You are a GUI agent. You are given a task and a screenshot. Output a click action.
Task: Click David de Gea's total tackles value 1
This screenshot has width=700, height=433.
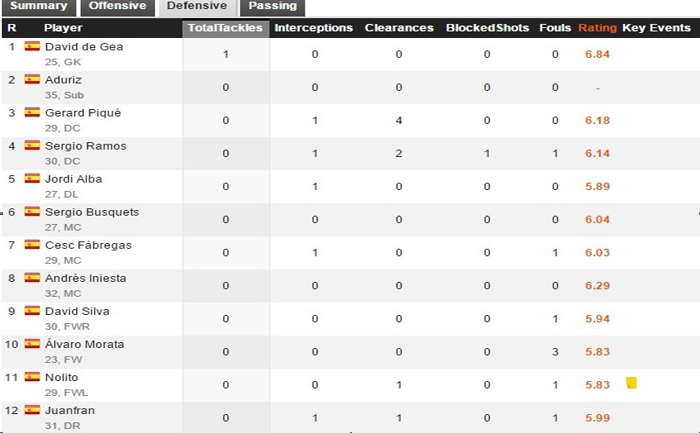coord(226,54)
